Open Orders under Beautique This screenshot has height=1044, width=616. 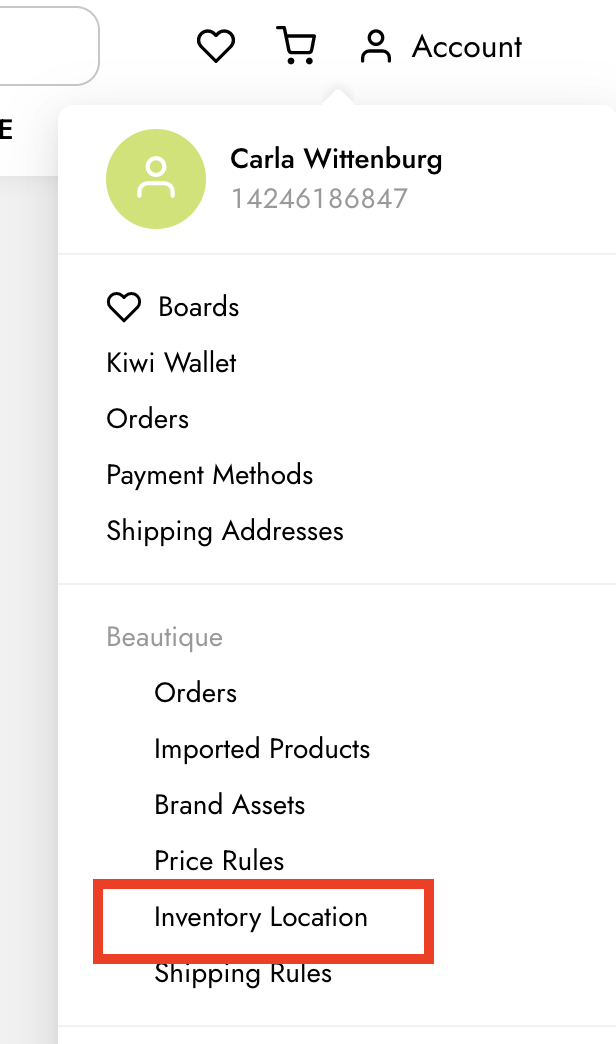pyautogui.click(x=195, y=693)
